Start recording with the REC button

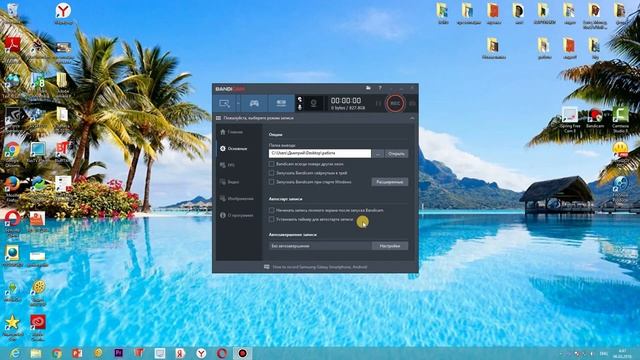point(395,103)
